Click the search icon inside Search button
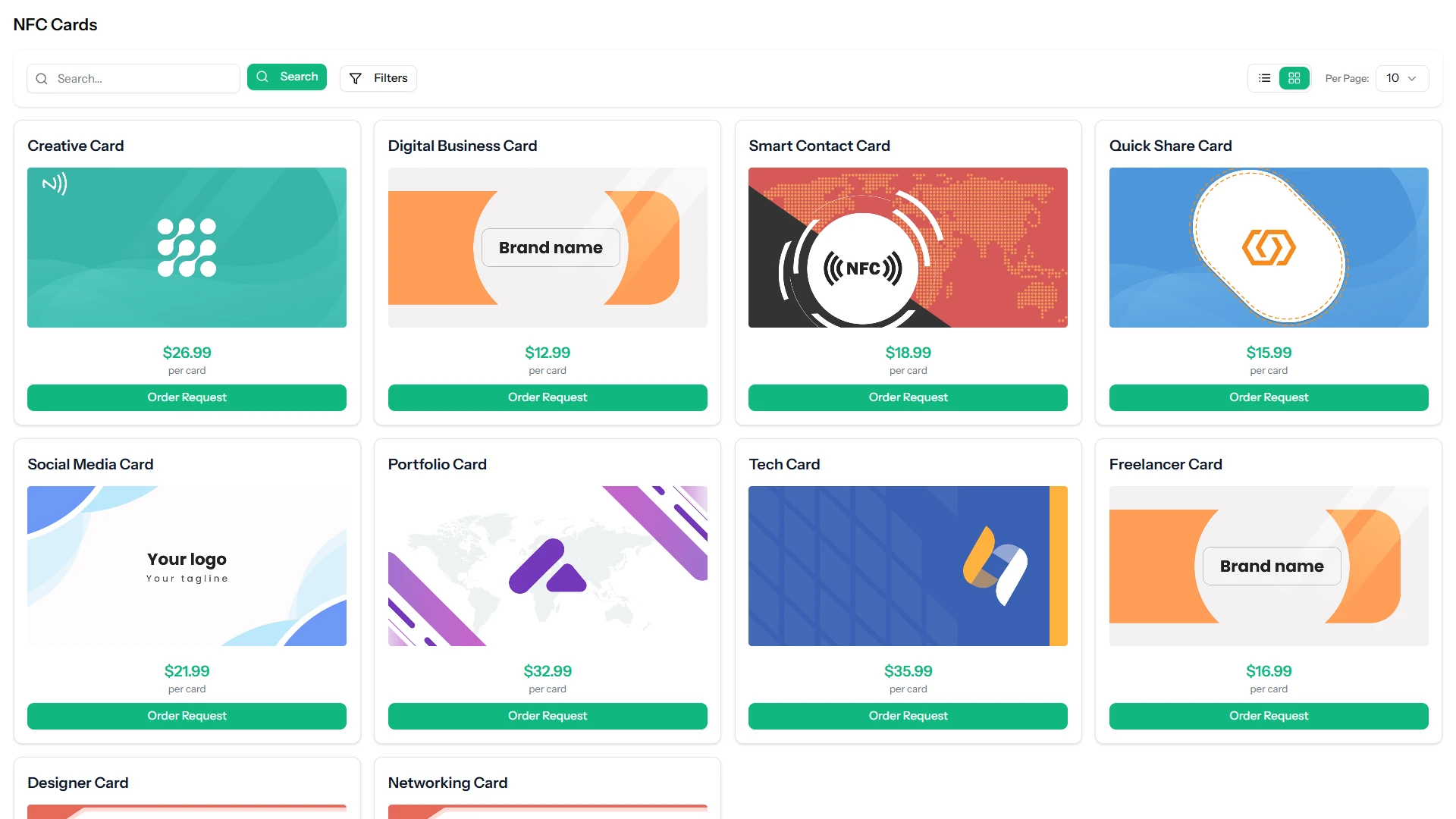 tap(262, 77)
